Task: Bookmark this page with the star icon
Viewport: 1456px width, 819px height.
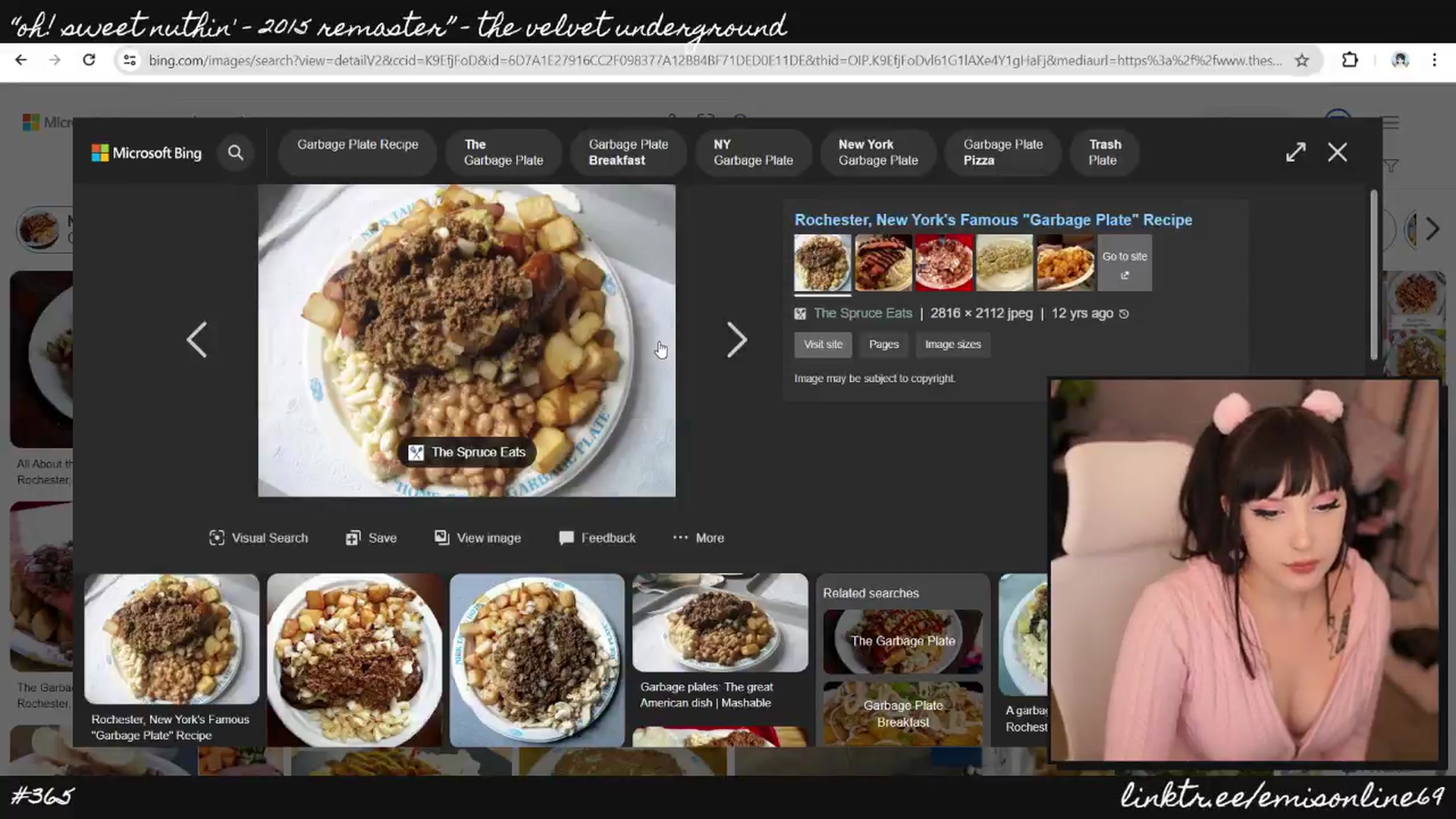Action: click(1302, 60)
